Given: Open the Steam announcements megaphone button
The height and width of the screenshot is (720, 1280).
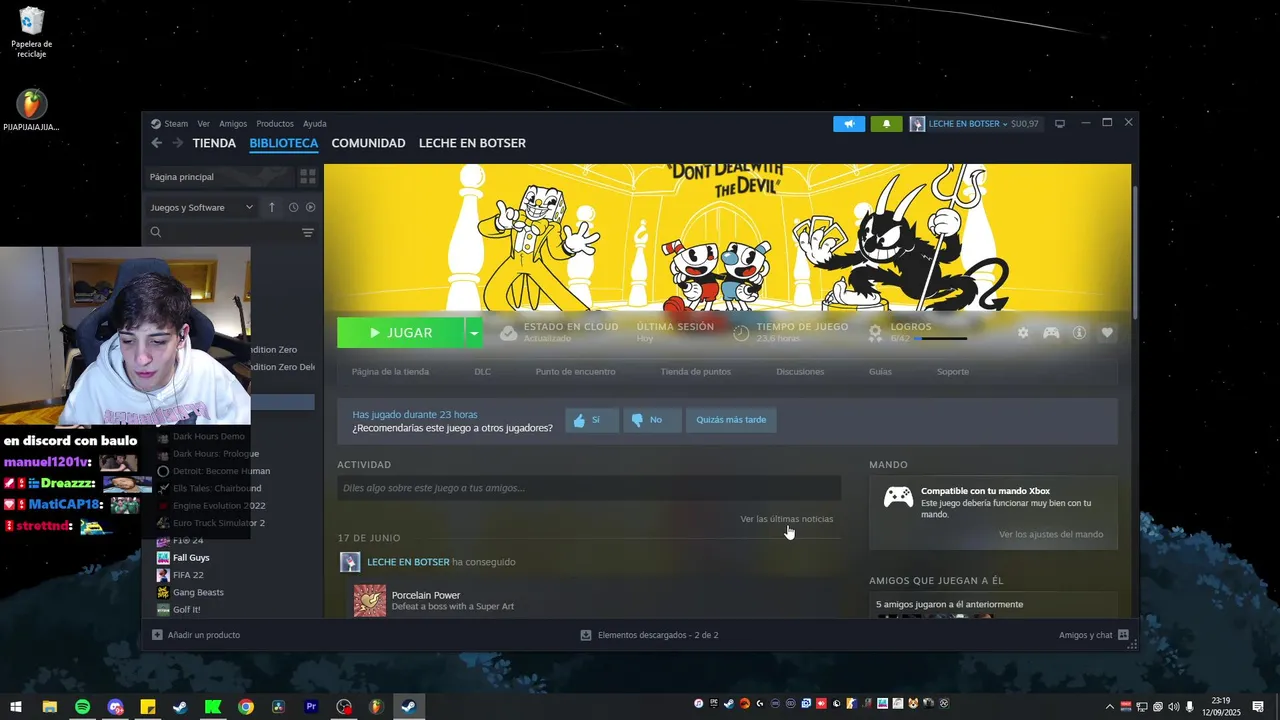Looking at the screenshot, I should [x=849, y=124].
